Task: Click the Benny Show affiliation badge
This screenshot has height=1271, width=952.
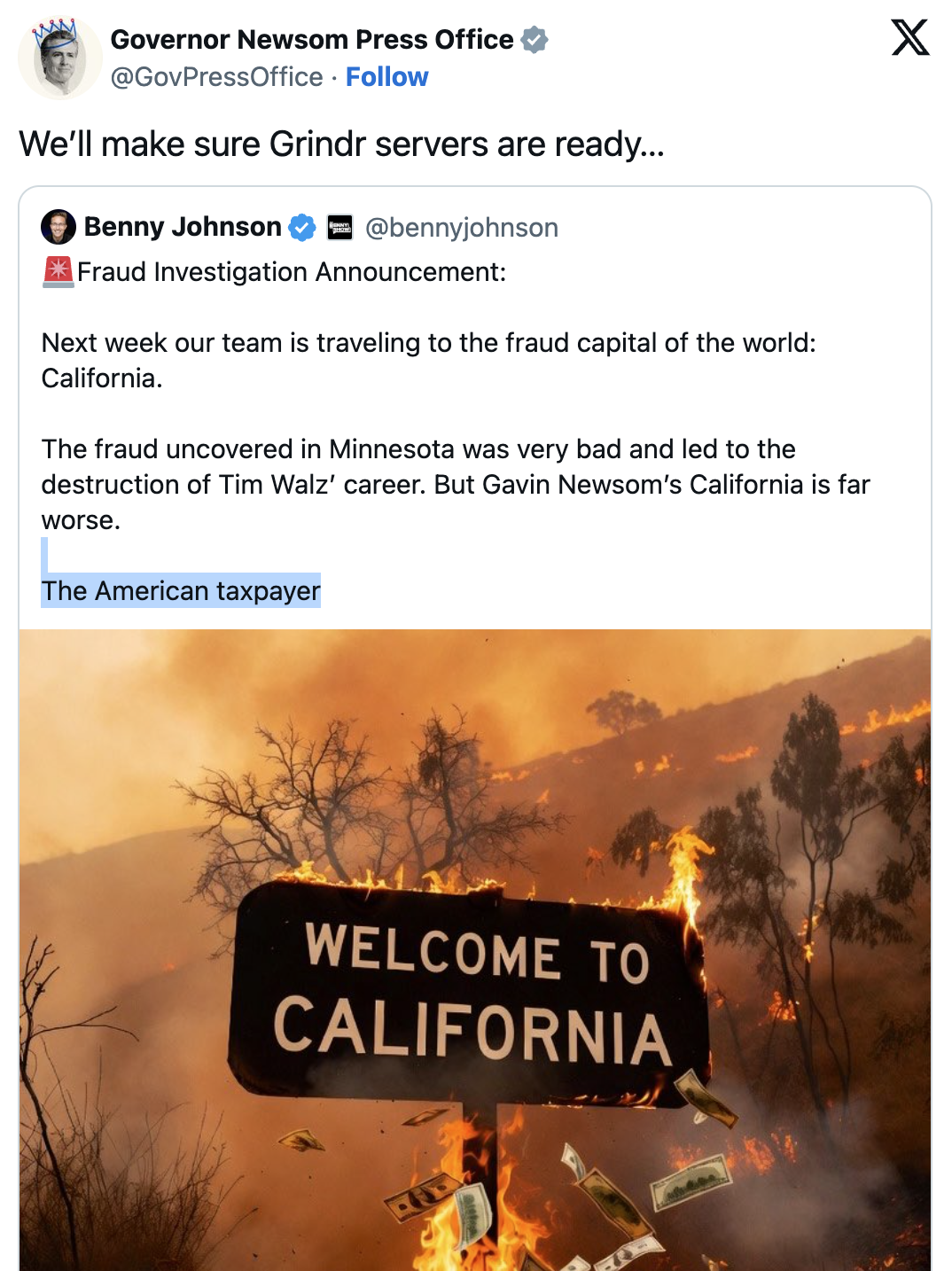Action: [340, 228]
